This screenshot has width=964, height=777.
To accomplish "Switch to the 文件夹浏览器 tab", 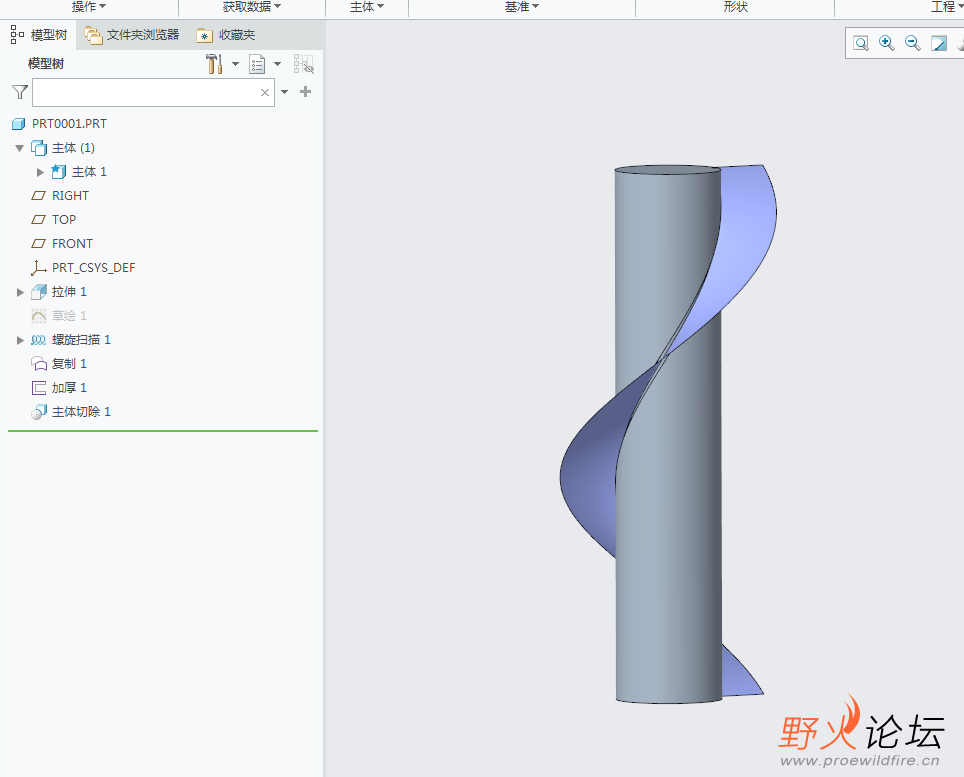I will [132, 35].
